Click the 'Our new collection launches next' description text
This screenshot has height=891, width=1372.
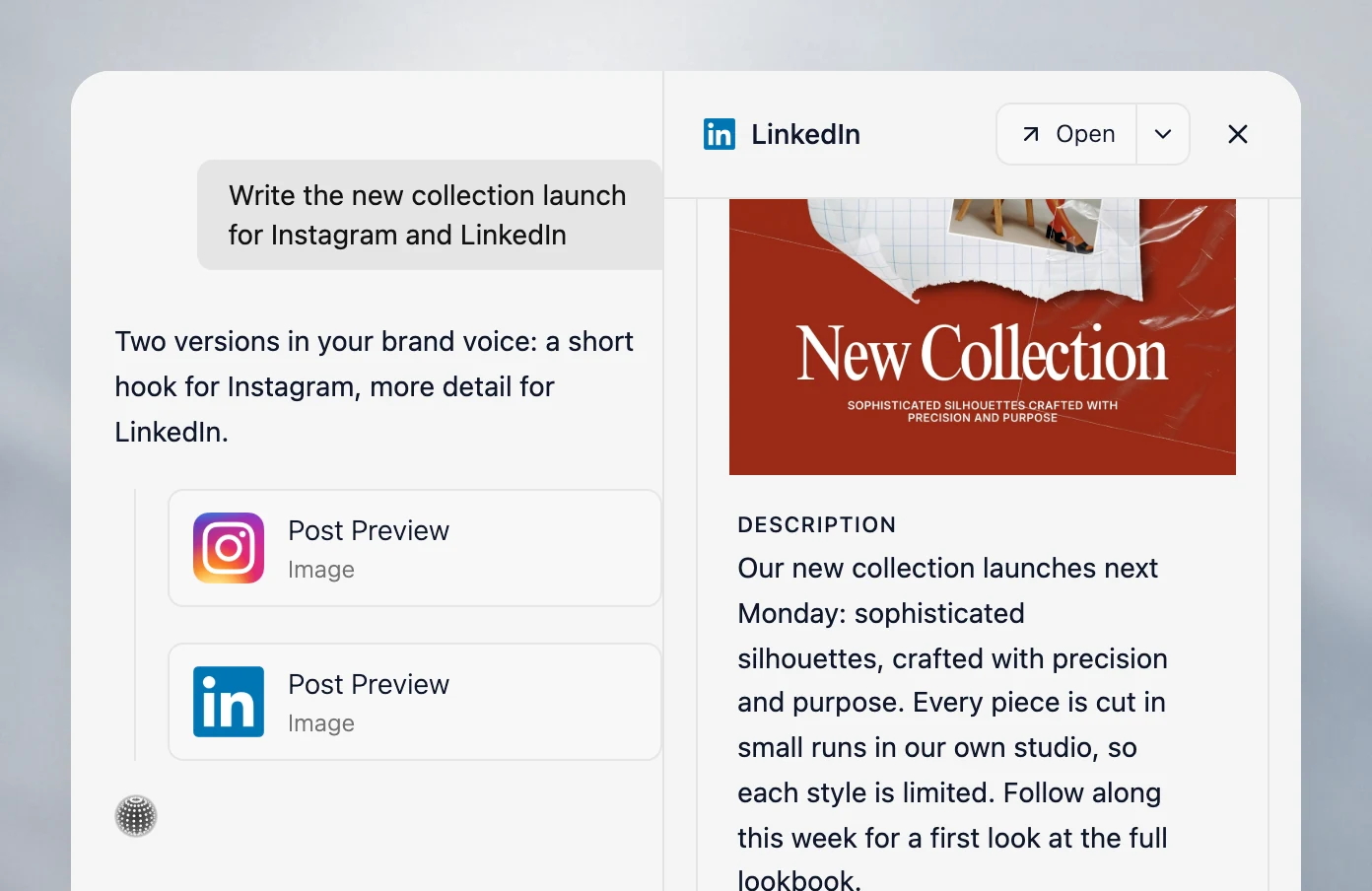tap(952, 723)
